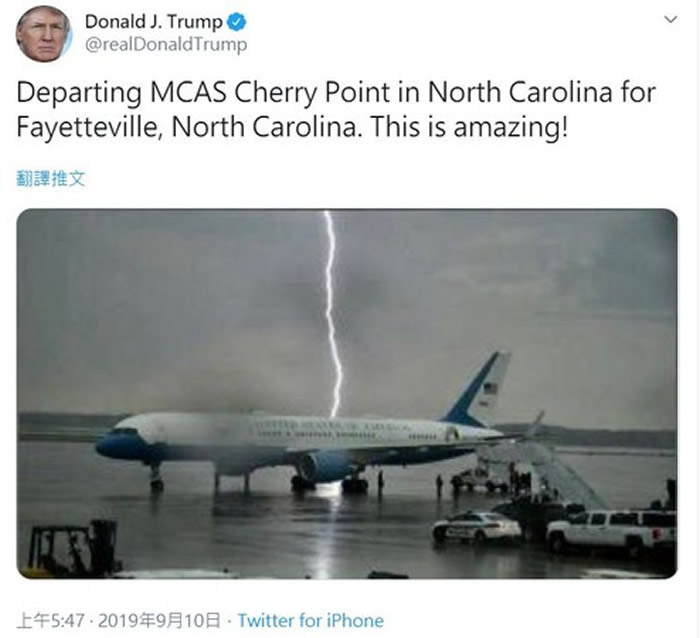Click the 翻譯推文 translate link
The width and height of the screenshot is (700, 638).
coord(50,179)
